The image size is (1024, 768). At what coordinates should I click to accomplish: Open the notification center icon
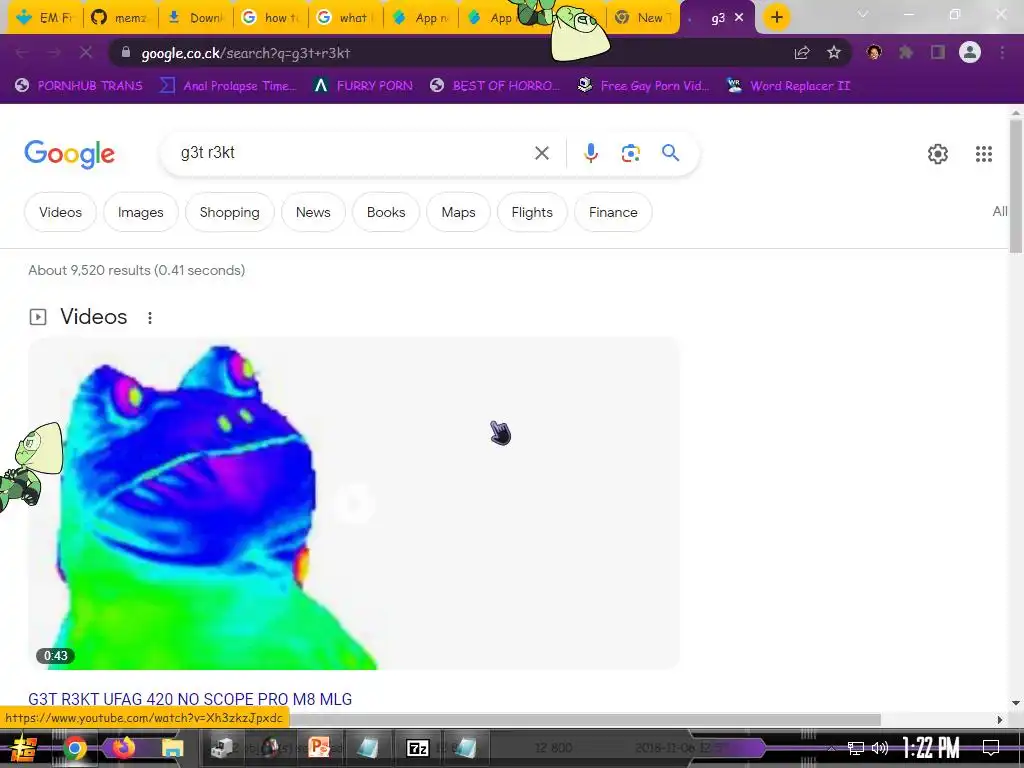pos(991,748)
